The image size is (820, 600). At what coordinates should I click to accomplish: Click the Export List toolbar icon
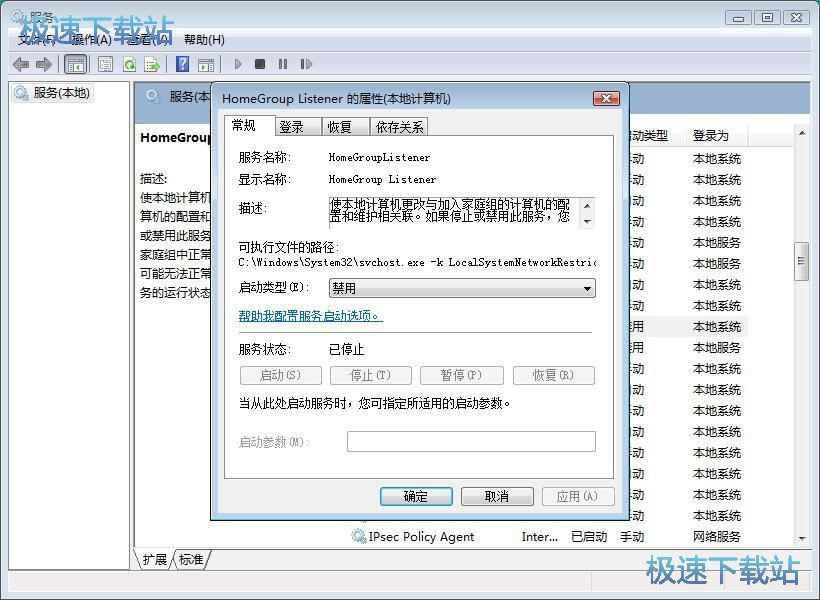pos(152,64)
